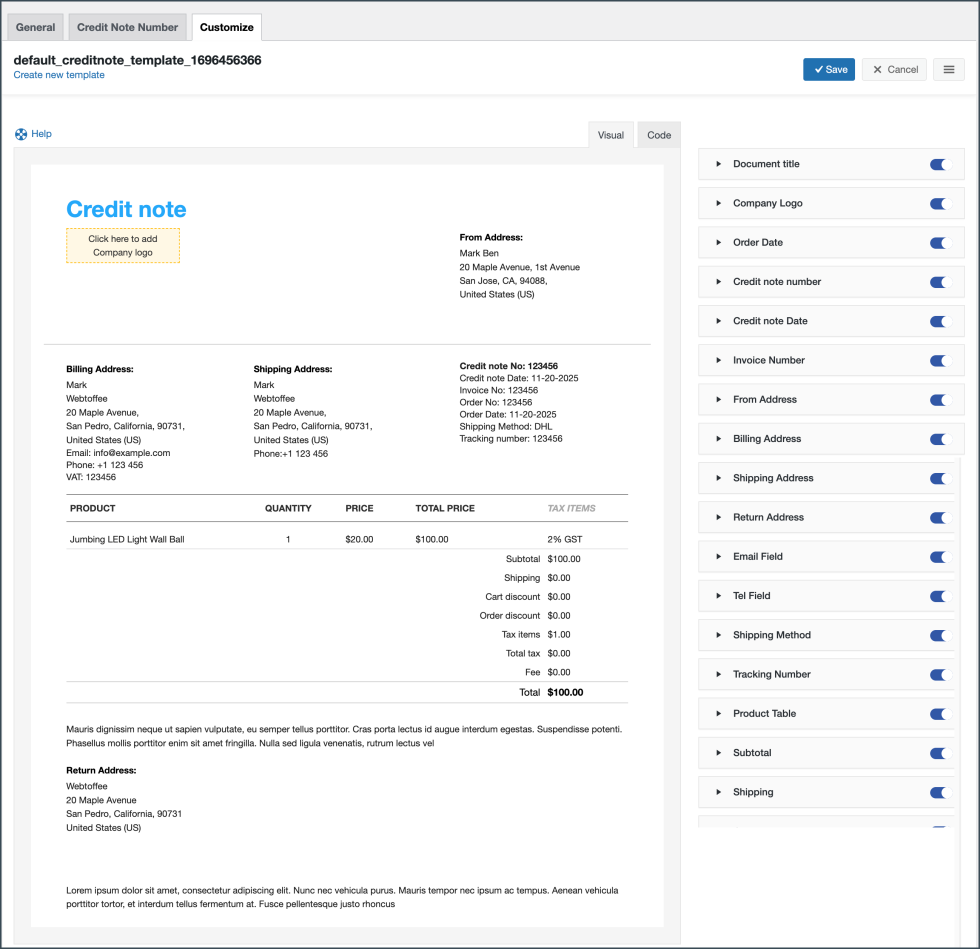The width and height of the screenshot is (980, 949).
Task: Expand the Order Date section arrow
Action: pos(719,243)
